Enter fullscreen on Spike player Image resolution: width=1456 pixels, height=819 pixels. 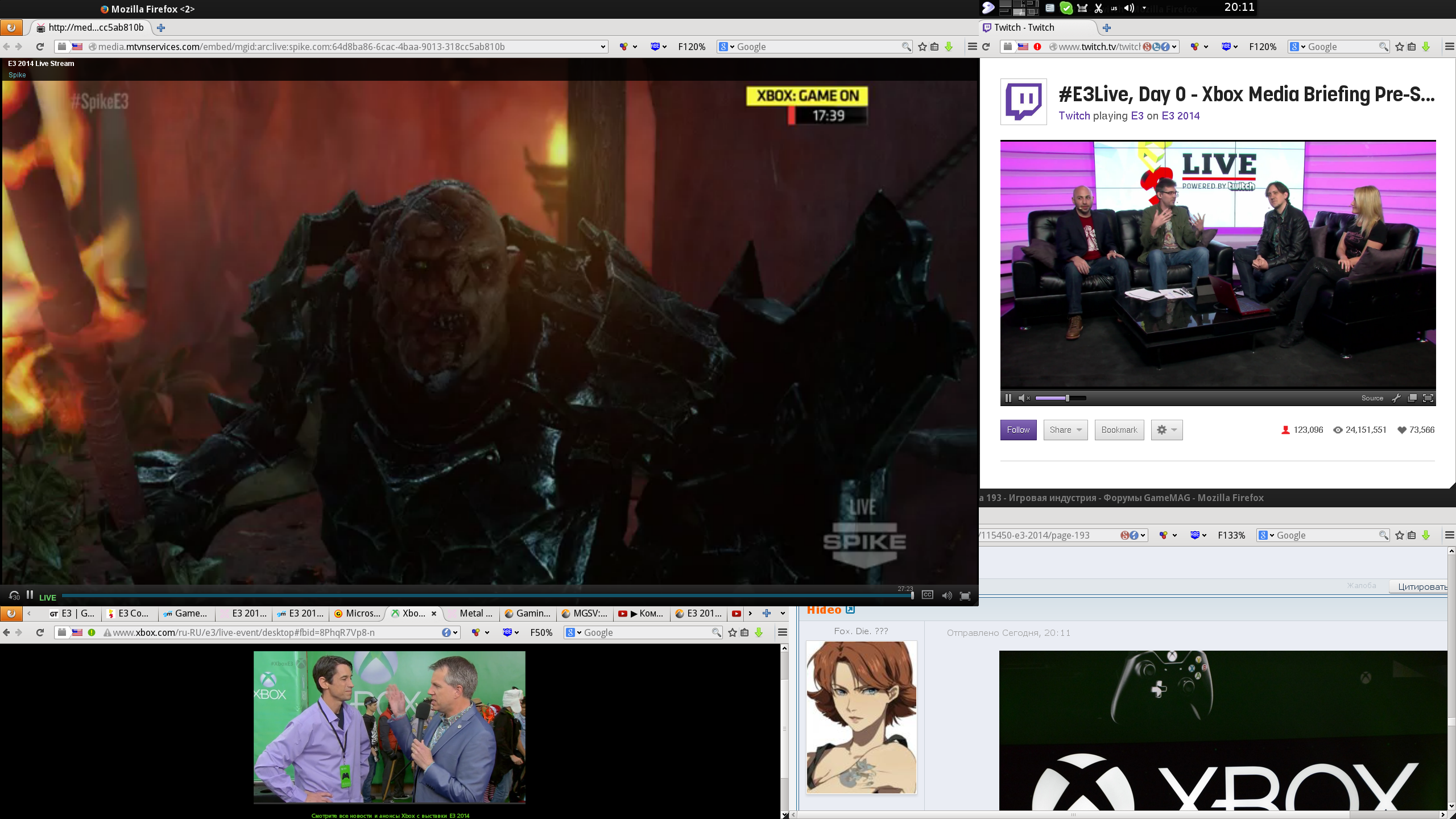click(x=965, y=595)
